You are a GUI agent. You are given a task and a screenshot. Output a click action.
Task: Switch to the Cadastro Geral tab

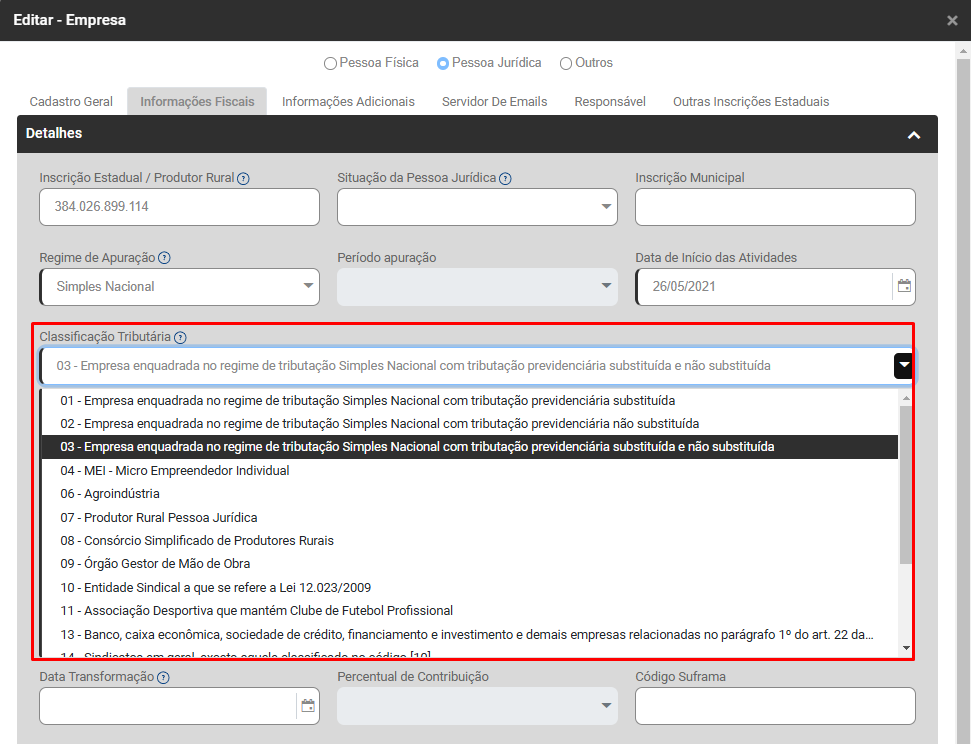coord(71,102)
